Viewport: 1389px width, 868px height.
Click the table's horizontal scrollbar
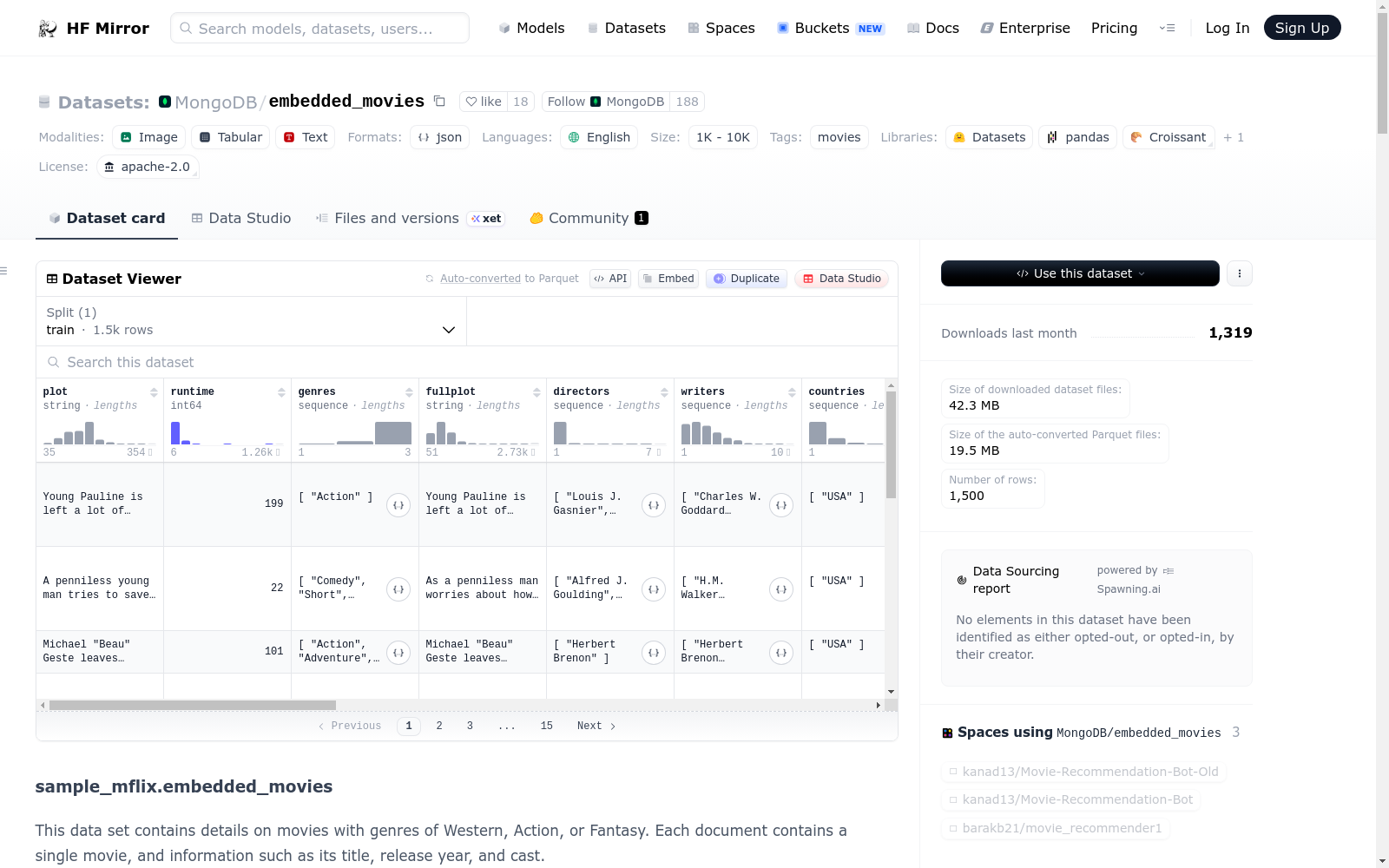pyautogui.click(x=193, y=705)
